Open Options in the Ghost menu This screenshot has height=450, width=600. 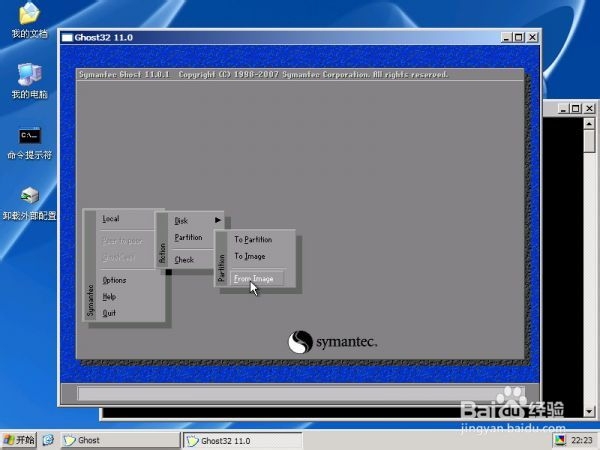click(114, 280)
